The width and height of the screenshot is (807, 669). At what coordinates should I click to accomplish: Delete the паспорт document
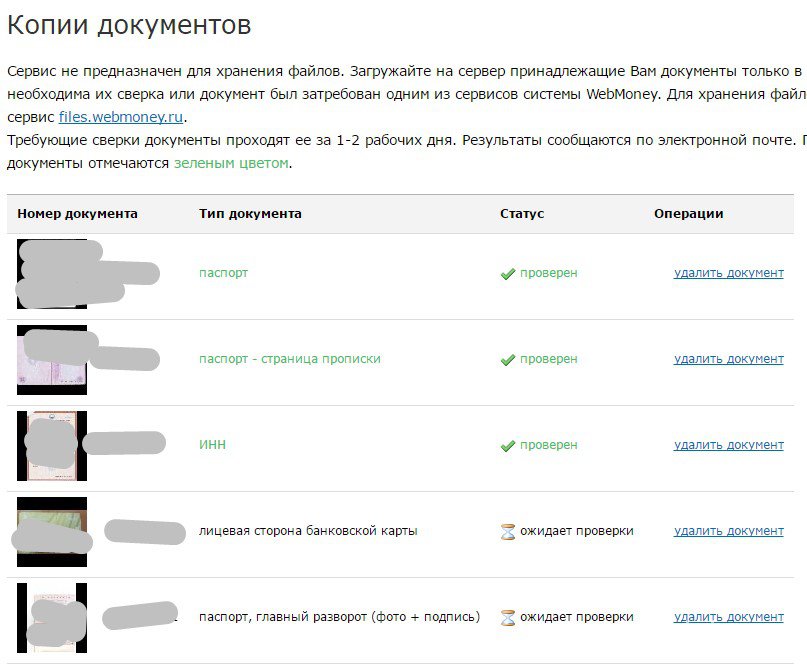coord(728,273)
